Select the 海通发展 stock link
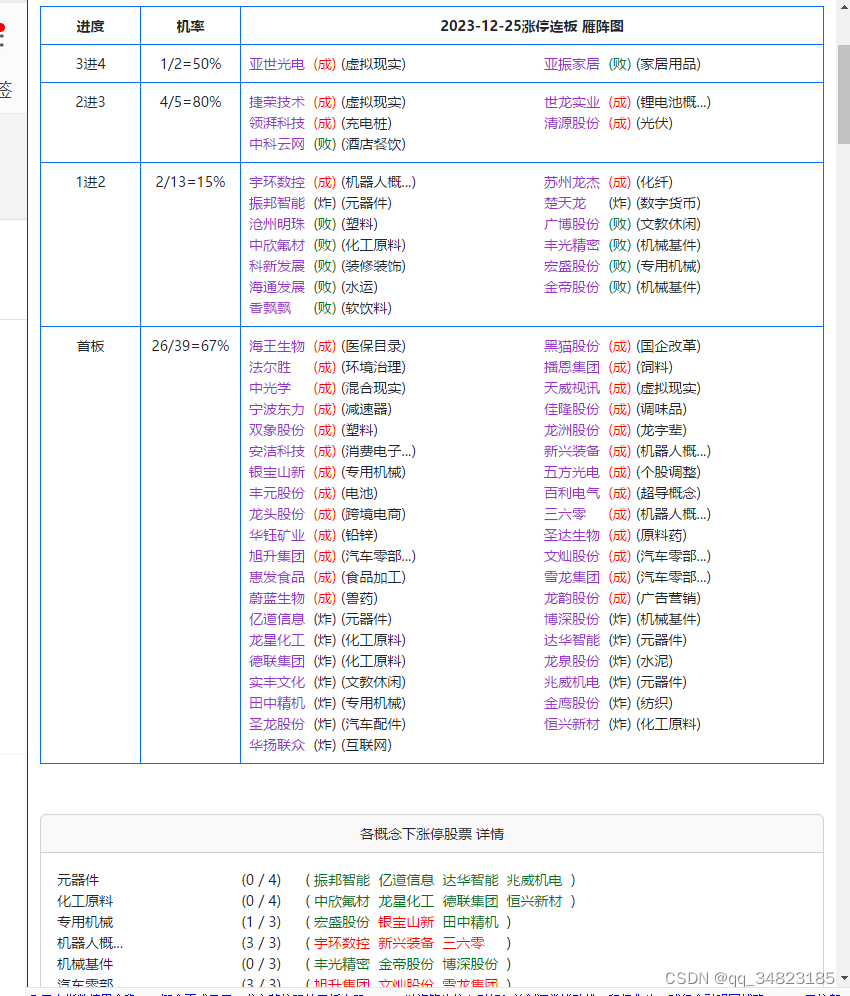This screenshot has height=996, width=850. tap(276, 287)
